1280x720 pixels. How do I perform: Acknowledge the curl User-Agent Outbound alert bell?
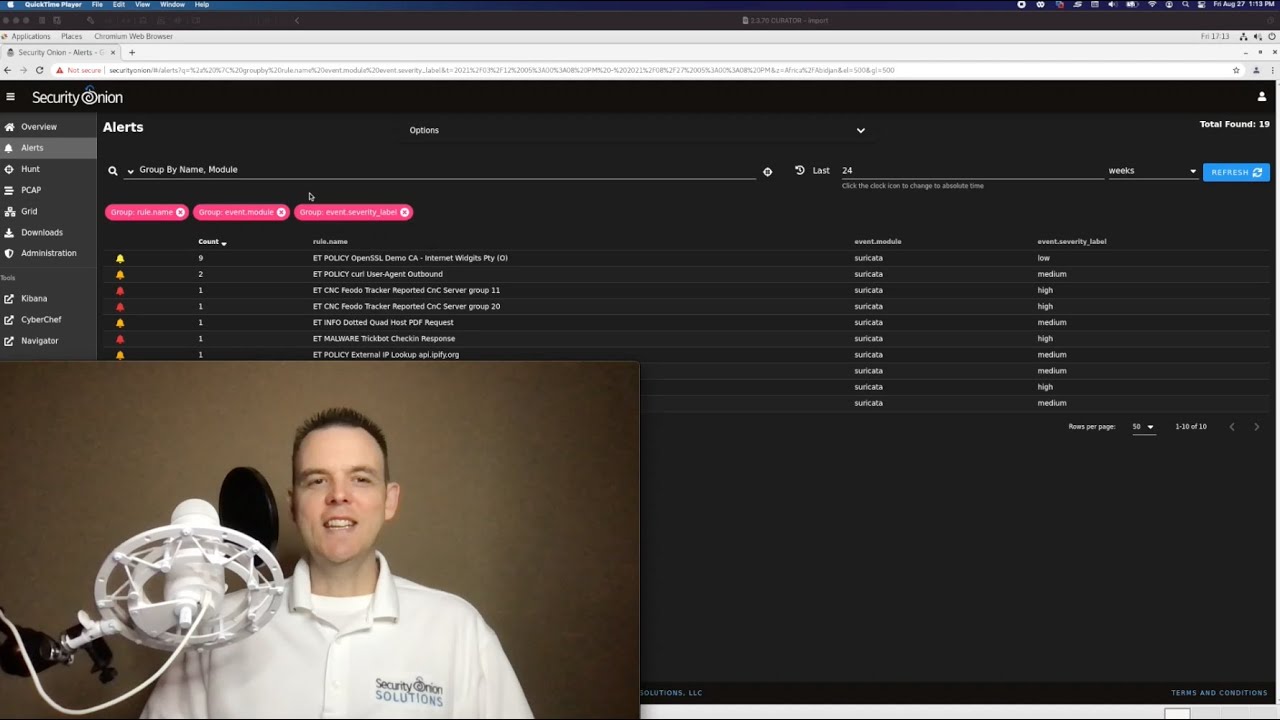[120, 274]
